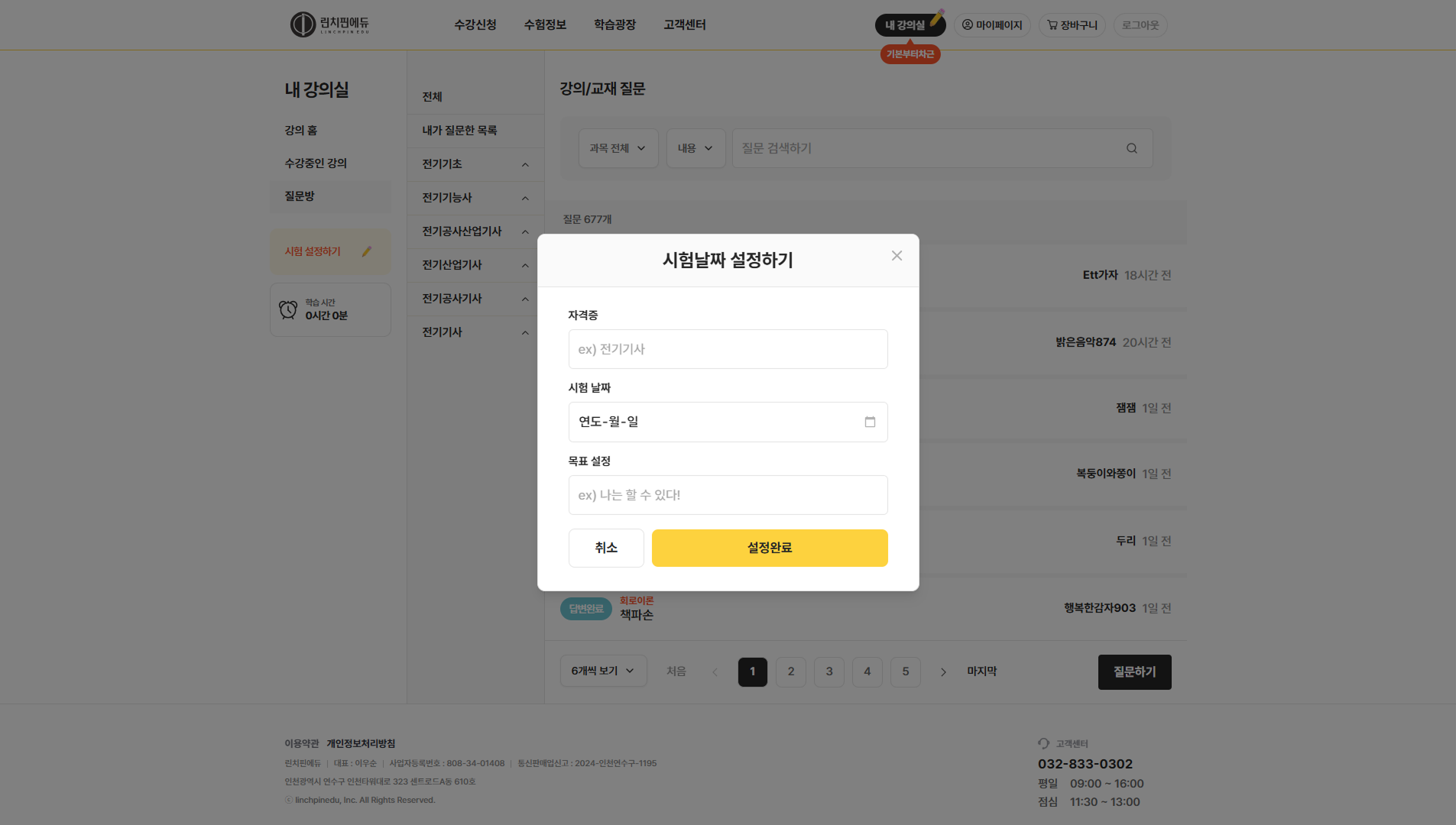
Task: Click the pencil icon beside 시험 설정하기
Action: click(367, 251)
